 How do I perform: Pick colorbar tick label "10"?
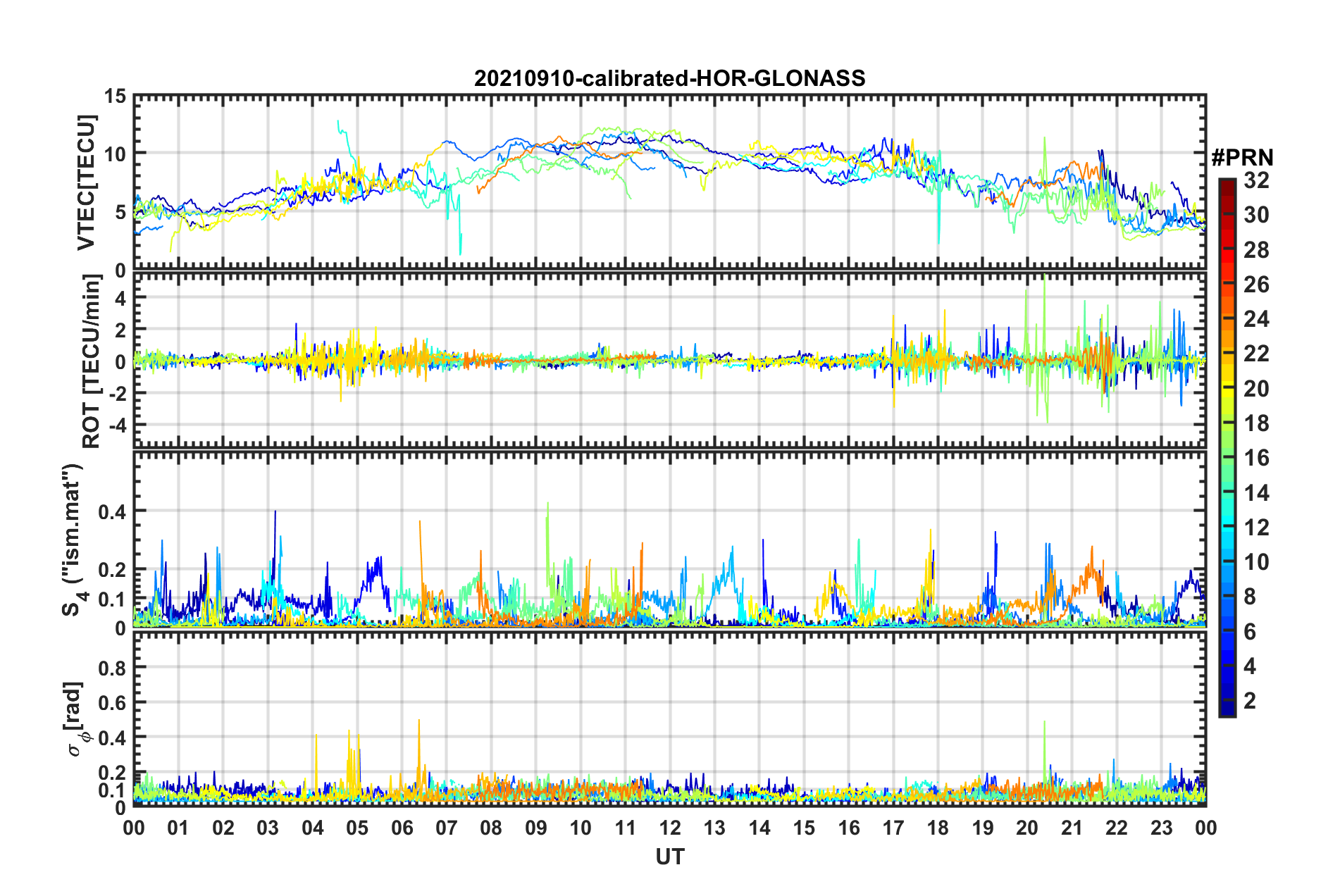click(x=1256, y=562)
